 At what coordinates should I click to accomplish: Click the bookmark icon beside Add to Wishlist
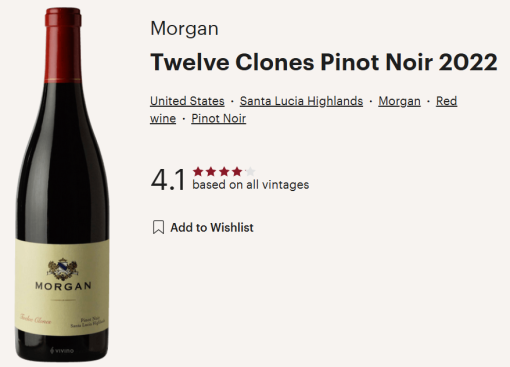coord(158,227)
